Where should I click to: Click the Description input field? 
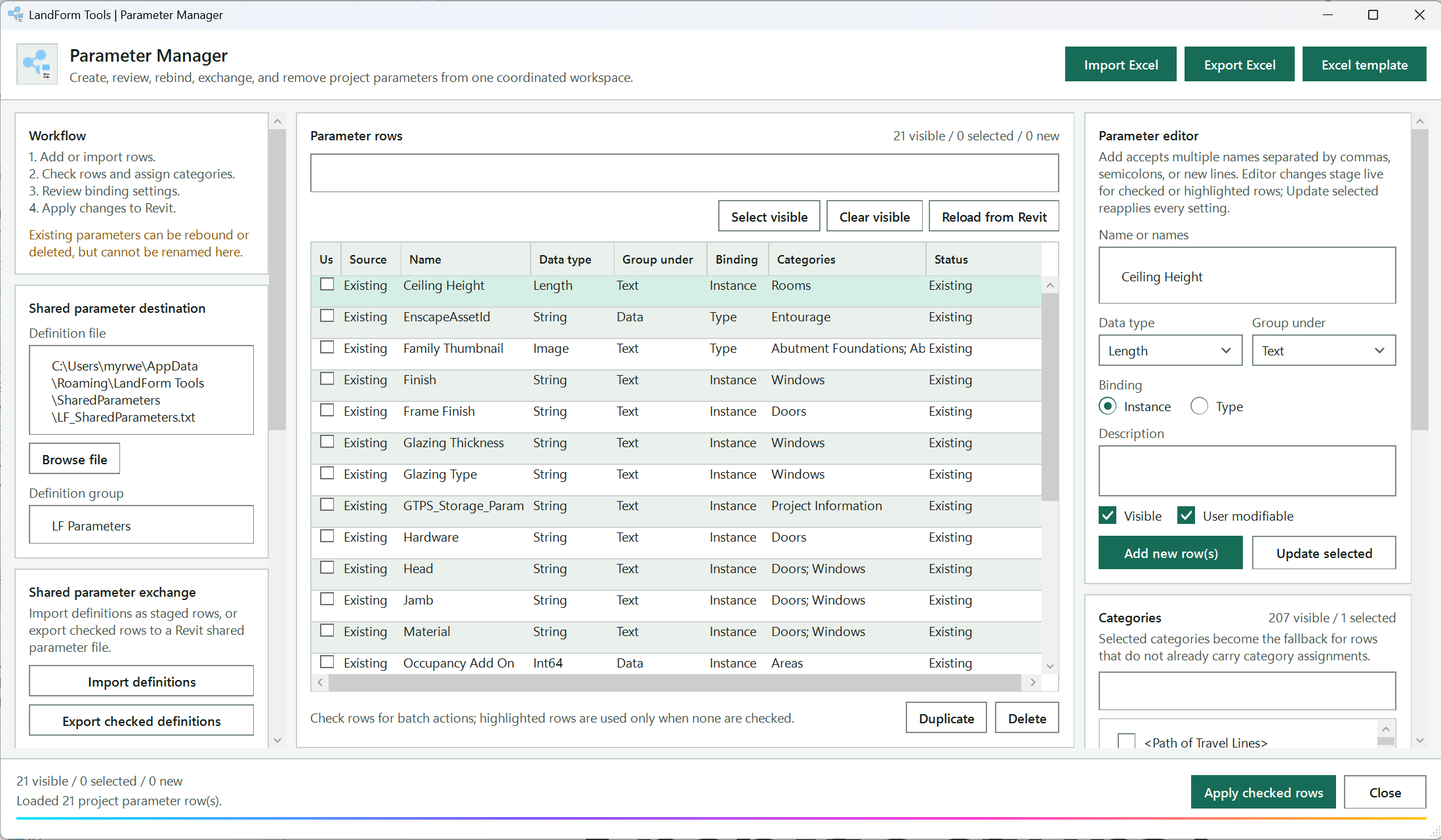pos(1247,470)
